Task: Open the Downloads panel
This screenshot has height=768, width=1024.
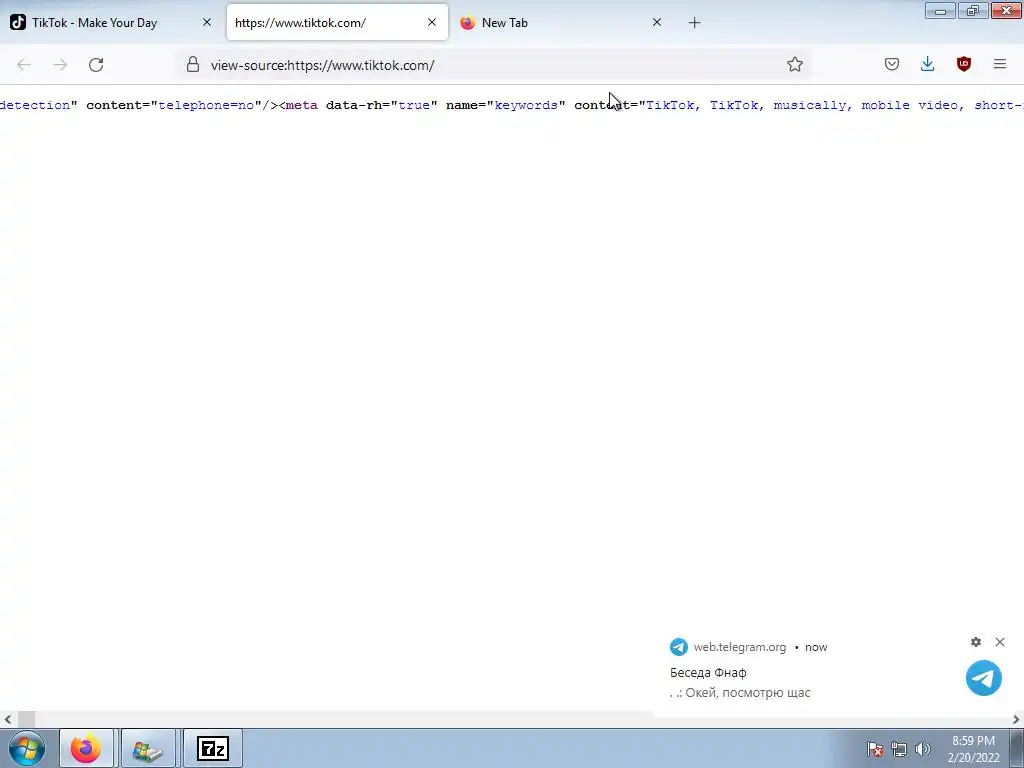Action: click(x=927, y=64)
